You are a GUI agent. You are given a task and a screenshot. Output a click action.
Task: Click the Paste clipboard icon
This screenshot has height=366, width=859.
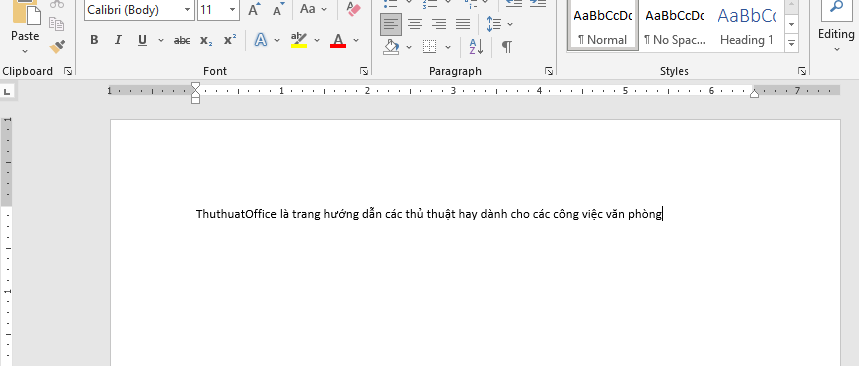25,12
